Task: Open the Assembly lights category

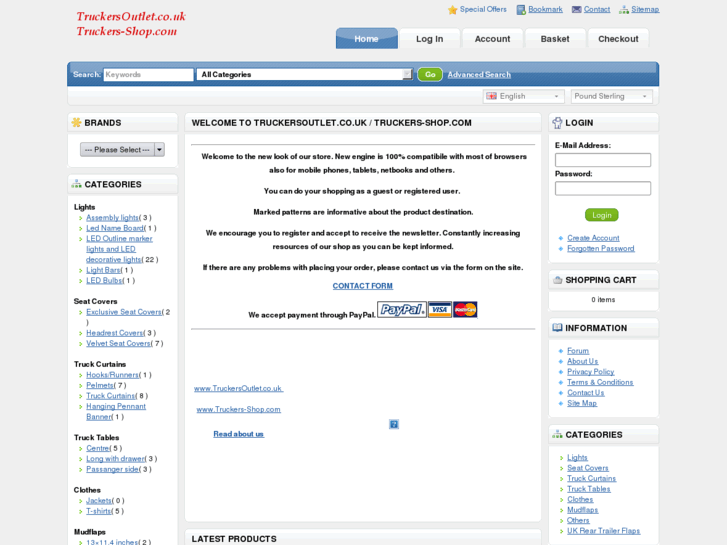Action: pos(112,217)
